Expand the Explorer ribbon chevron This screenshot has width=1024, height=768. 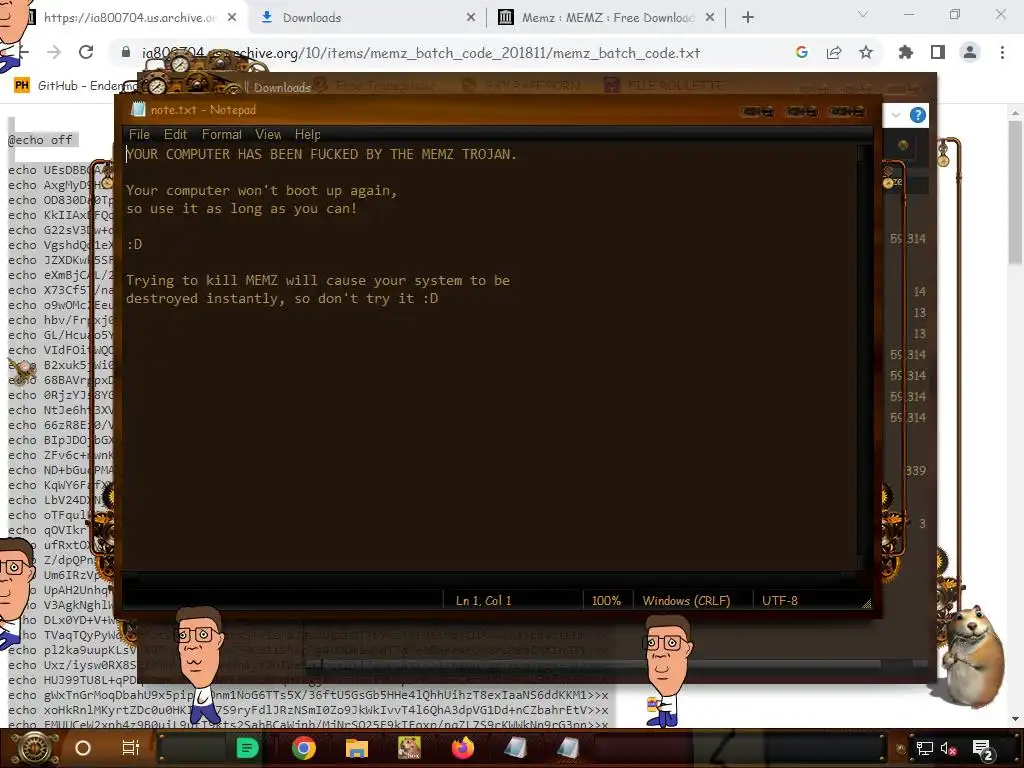tap(896, 115)
